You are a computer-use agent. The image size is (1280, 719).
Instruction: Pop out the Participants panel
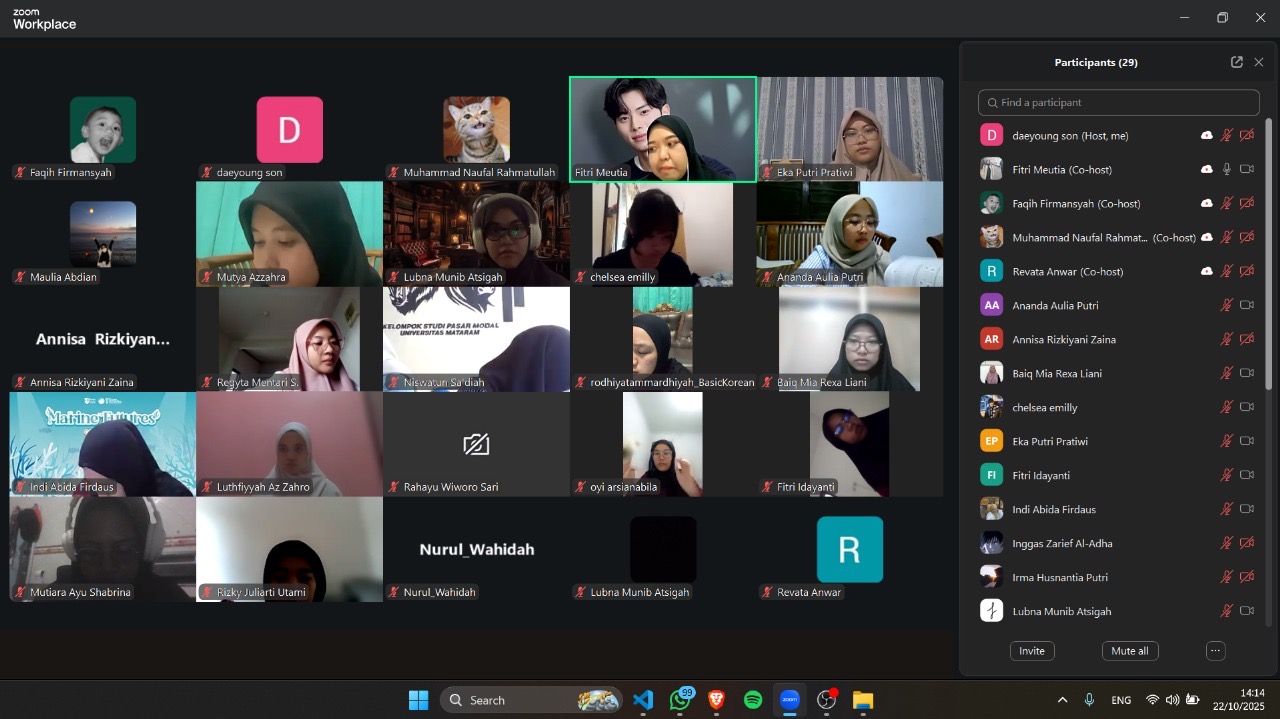point(1236,62)
